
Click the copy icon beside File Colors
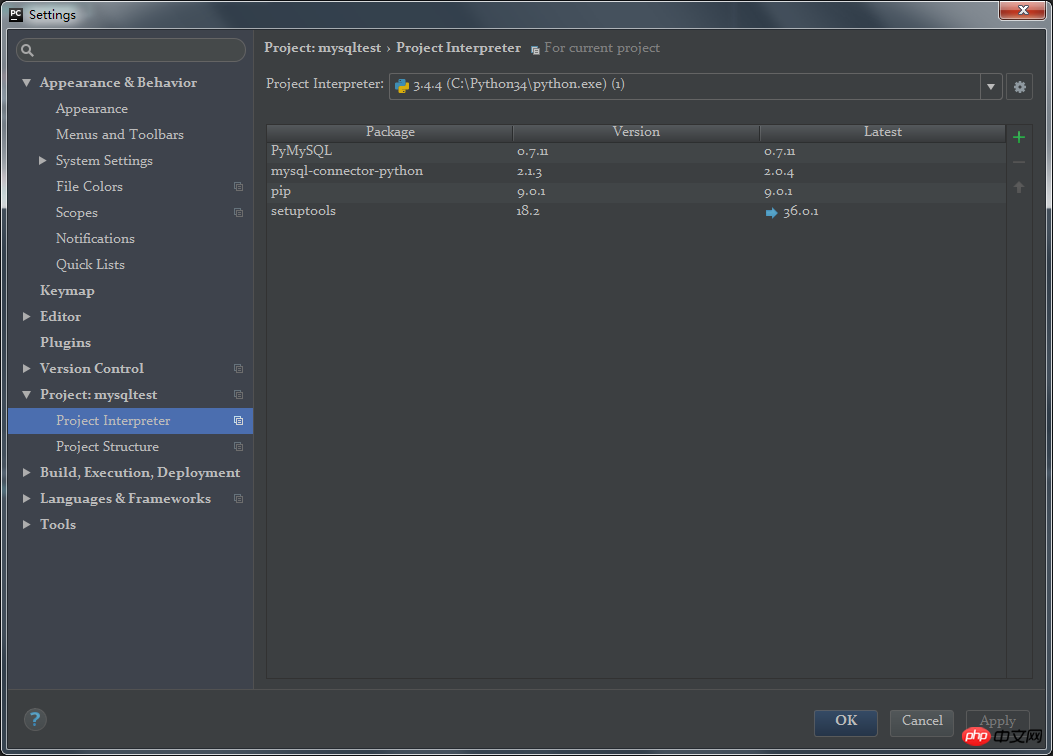(x=238, y=187)
